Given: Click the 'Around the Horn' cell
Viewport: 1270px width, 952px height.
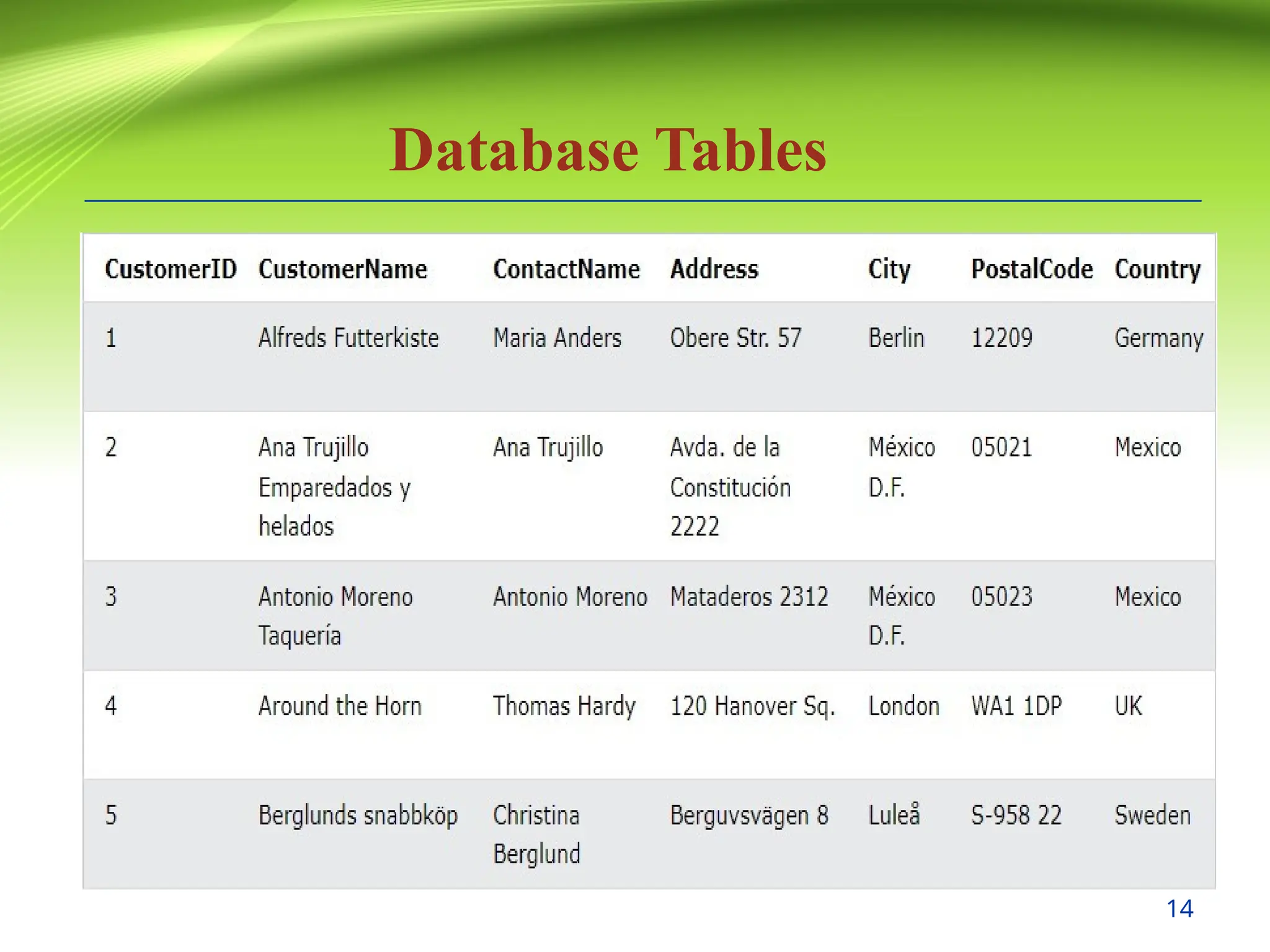Looking at the screenshot, I should tap(340, 706).
